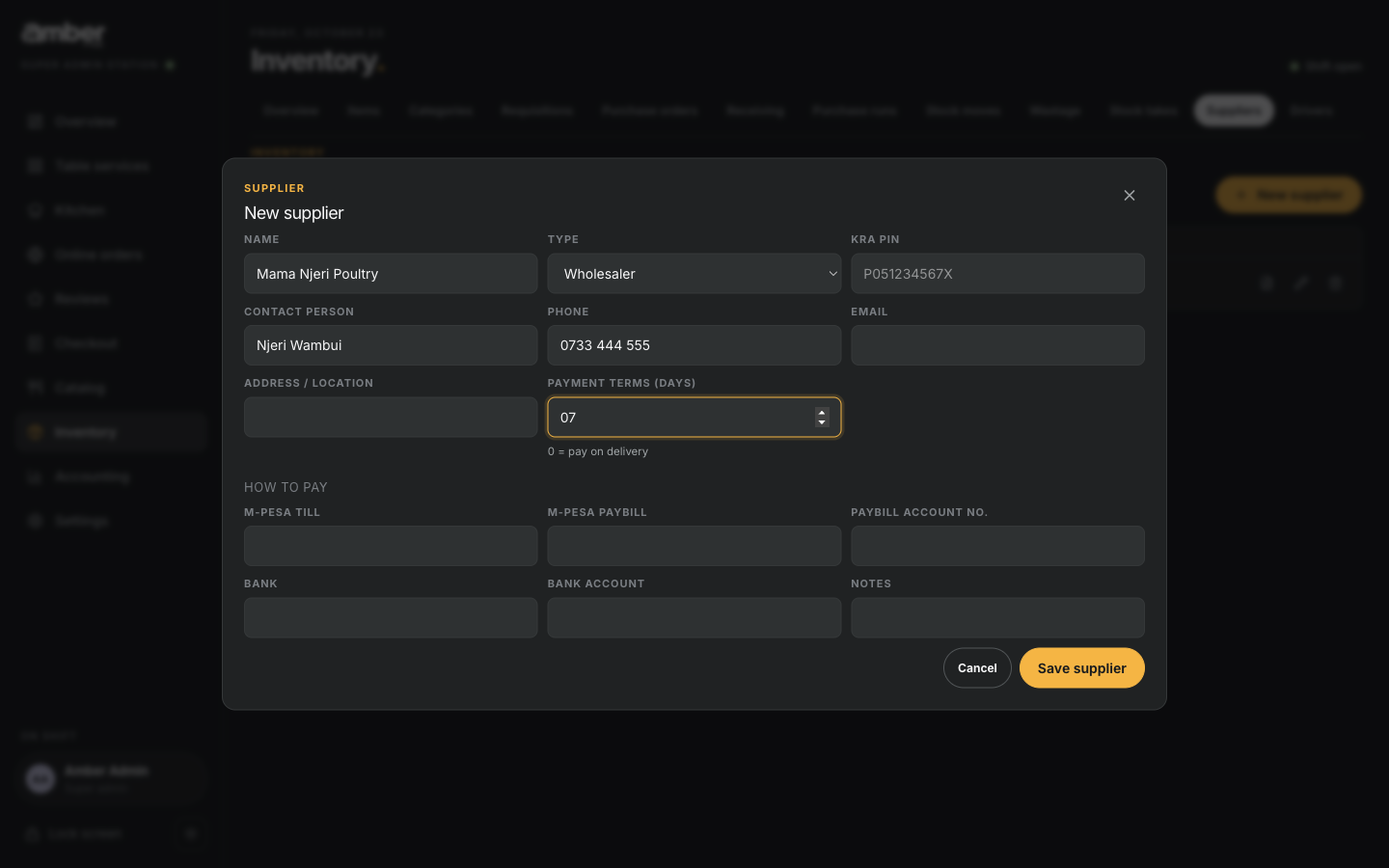This screenshot has width=1389, height=868.
Task: Select the "0 = pay on delivery" hint
Action: coord(598,451)
